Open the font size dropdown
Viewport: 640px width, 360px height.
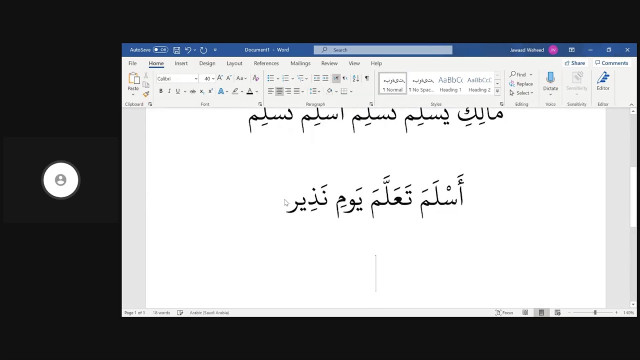[x=213, y=78]
